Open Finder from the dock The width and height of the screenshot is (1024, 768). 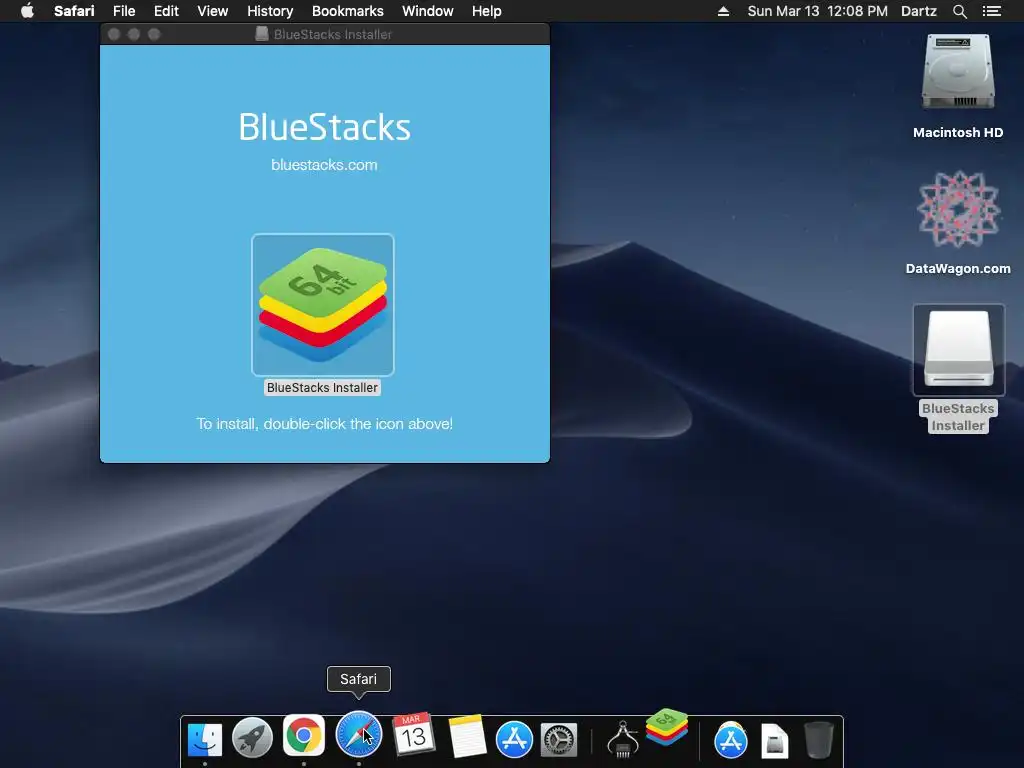pos(204,739)
